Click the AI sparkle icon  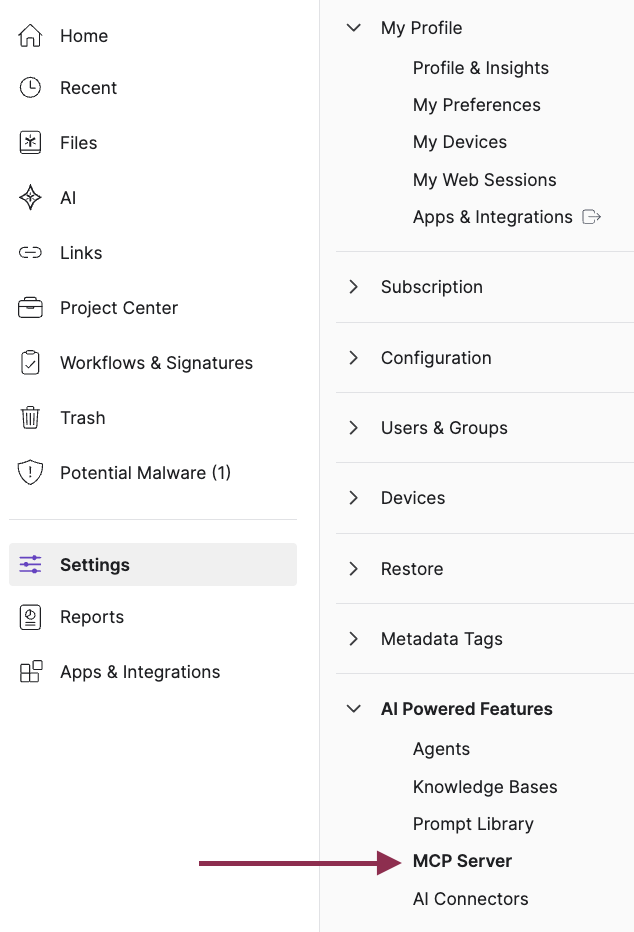(x=30, y=197)
